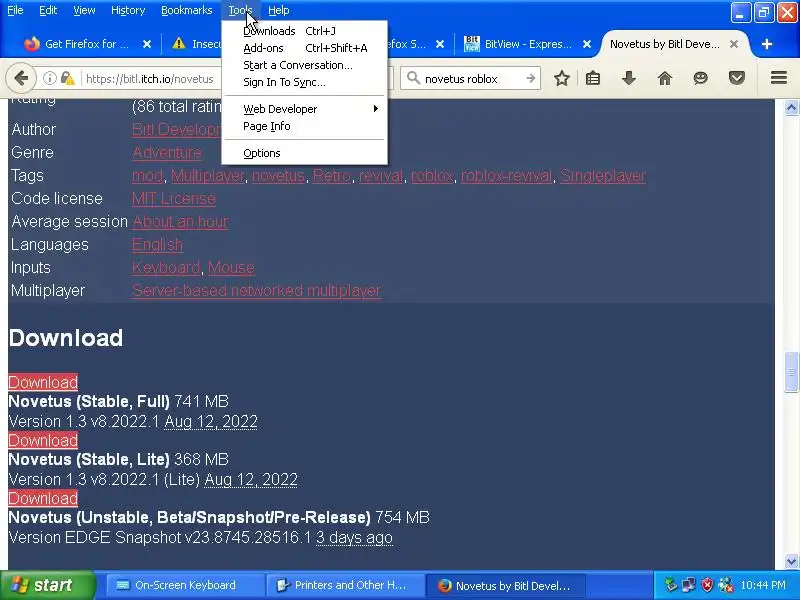Open the downloads arrow in the toolbar

pos(629,79)
